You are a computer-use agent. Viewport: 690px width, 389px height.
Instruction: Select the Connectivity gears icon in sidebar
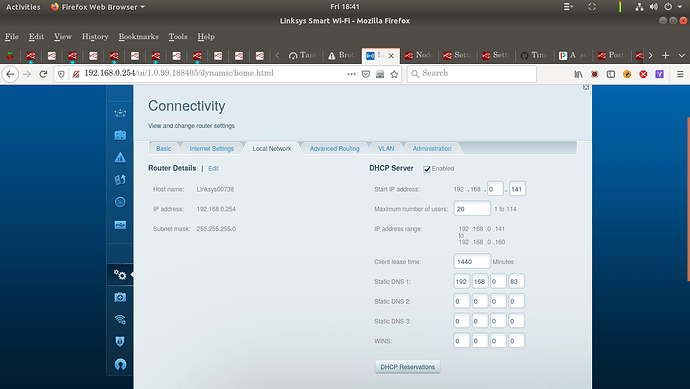click(120, 275)
